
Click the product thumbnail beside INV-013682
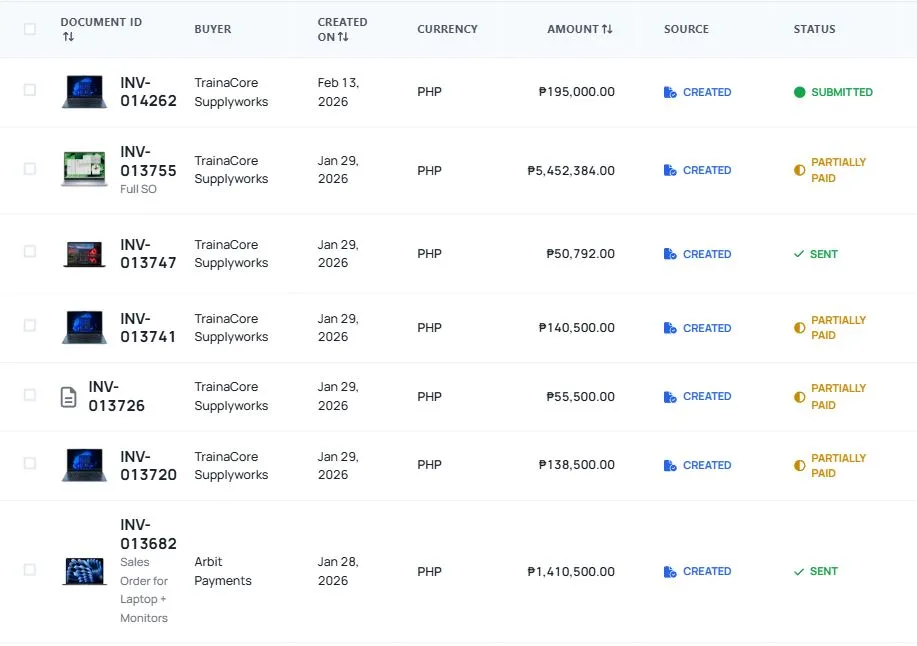[x=84, y=571]
